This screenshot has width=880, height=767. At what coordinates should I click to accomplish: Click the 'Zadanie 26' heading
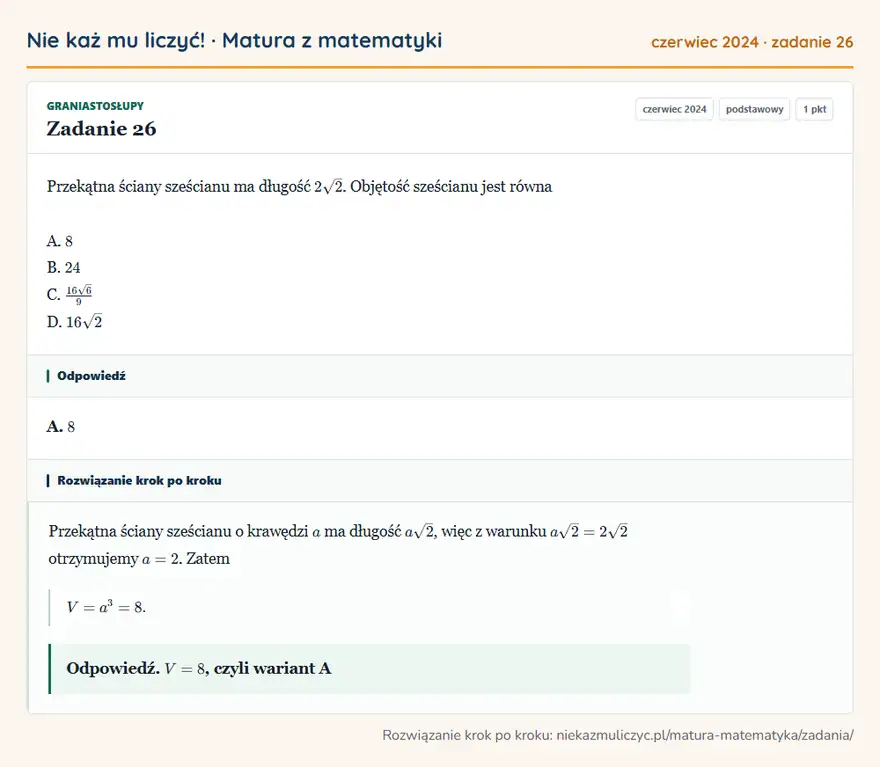[102, 128]
